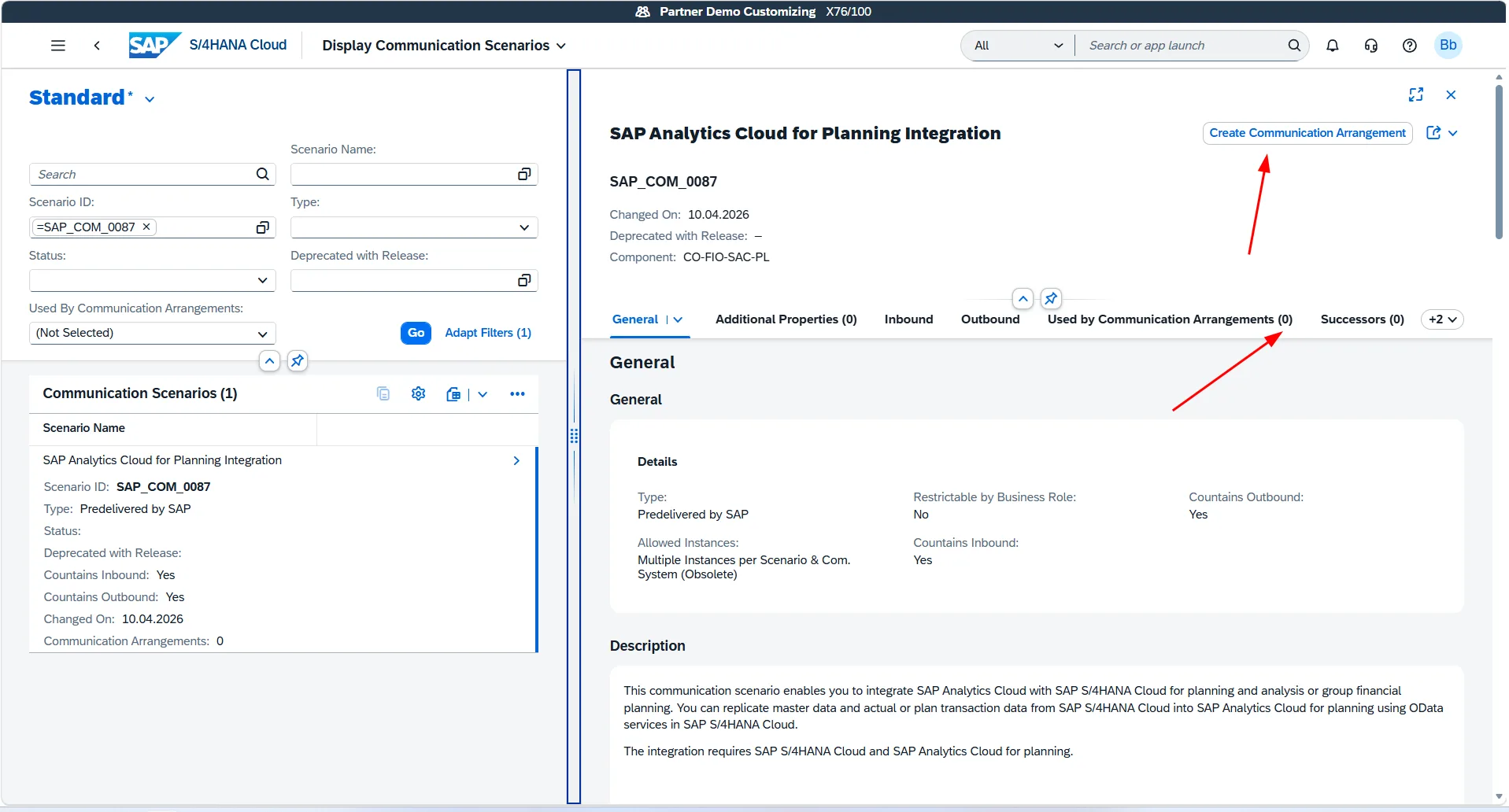Remove the =SAP_COM_0087 filter token
The image size is (1509, 812).
[146, 227]
